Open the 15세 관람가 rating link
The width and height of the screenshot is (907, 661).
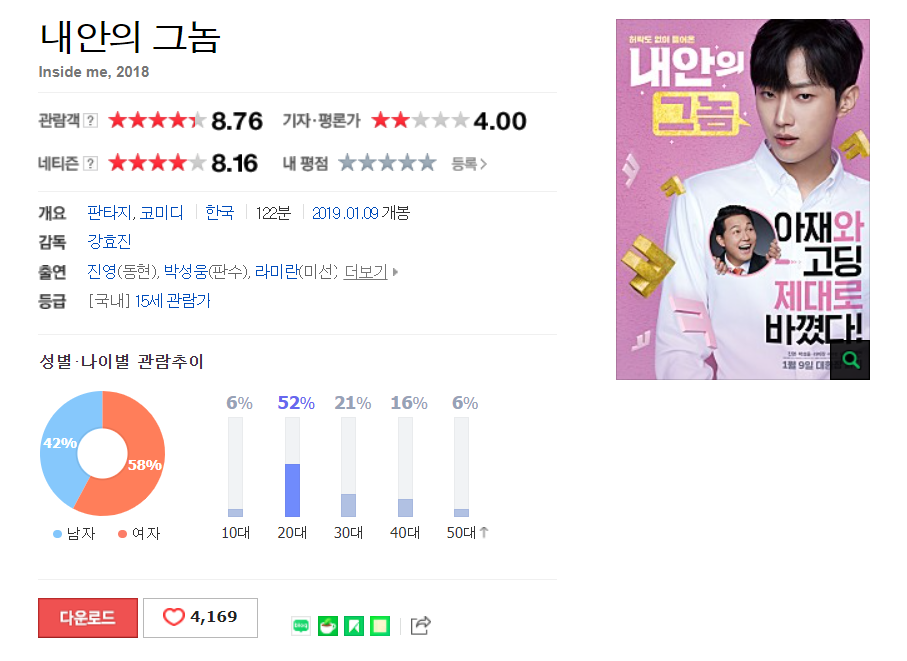pos(173,301)
